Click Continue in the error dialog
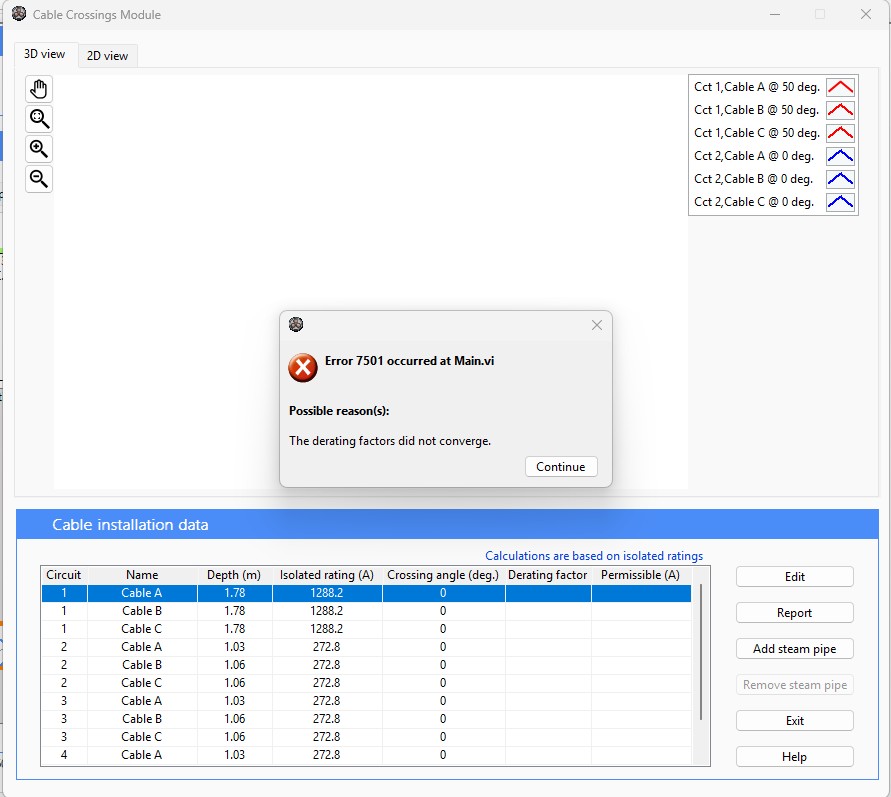 pyautogui.click(x=561, y=466)
